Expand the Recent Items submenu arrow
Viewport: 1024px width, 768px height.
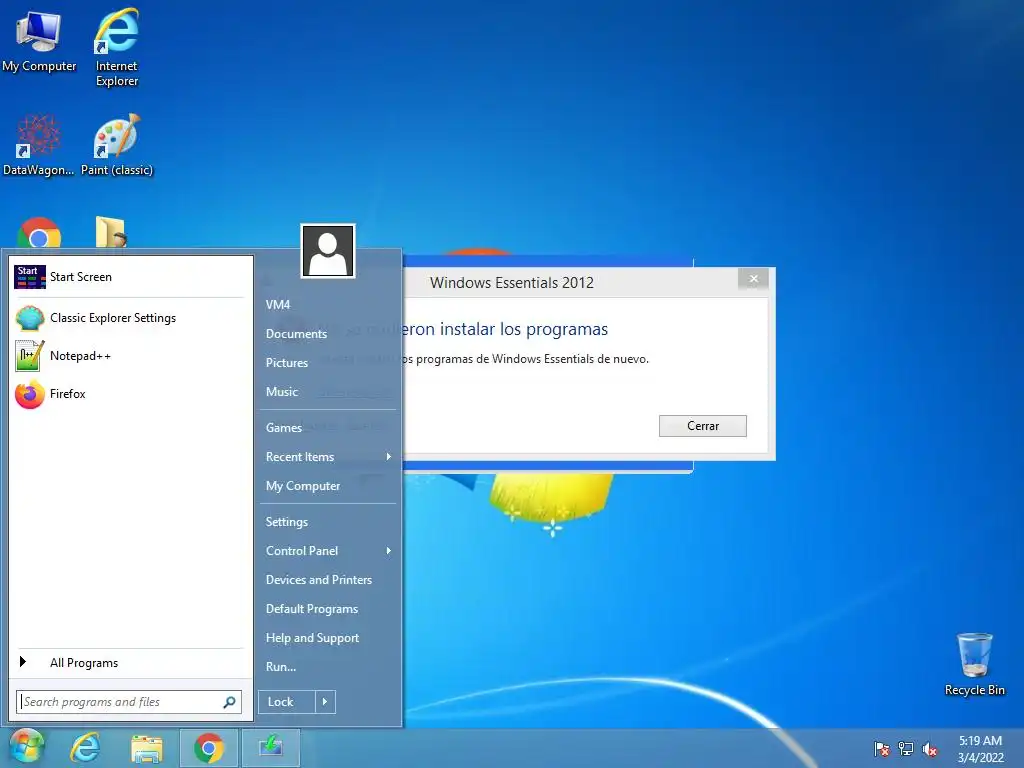[x=389, y=456]
